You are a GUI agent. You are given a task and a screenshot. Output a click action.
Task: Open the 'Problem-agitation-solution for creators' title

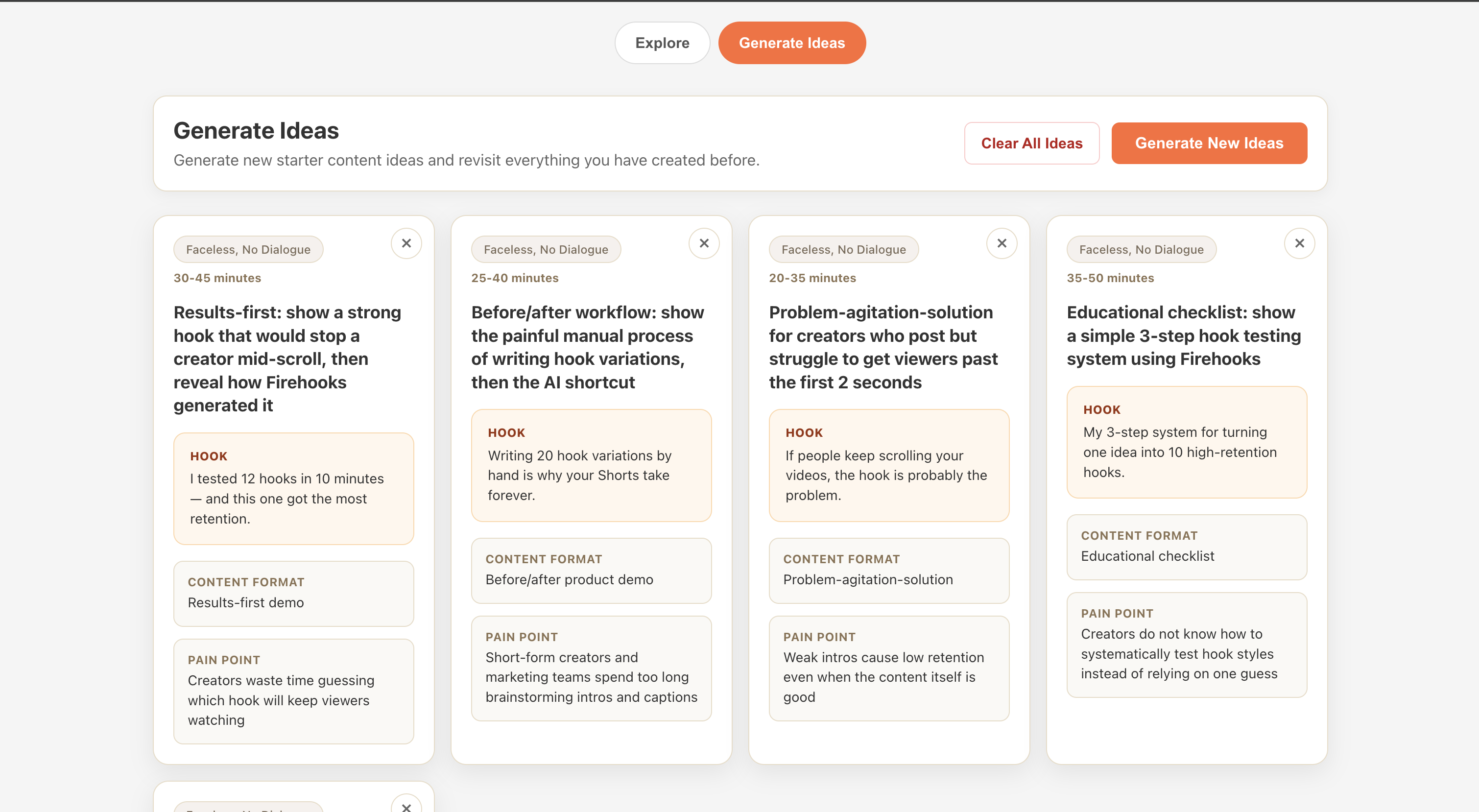884,347
